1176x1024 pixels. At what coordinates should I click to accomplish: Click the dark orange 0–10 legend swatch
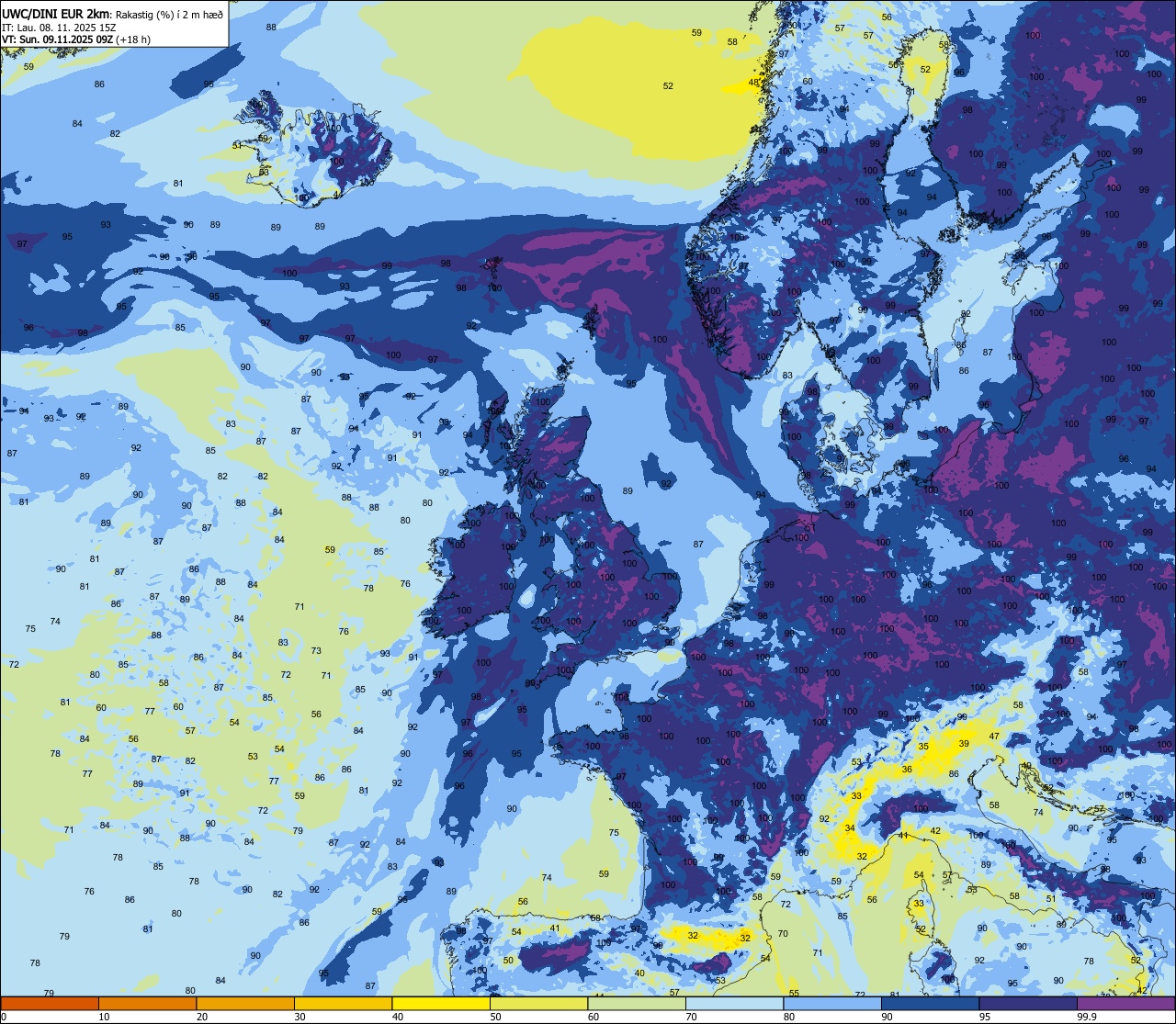tap(50, 1003)
